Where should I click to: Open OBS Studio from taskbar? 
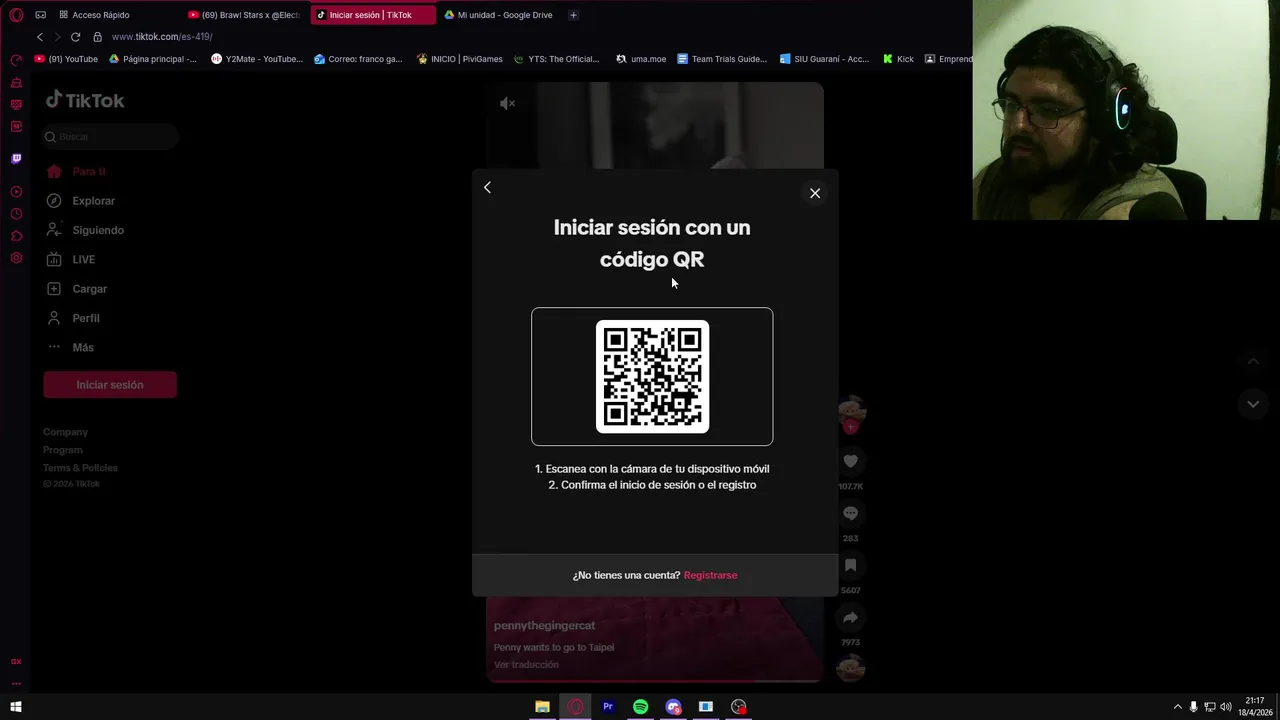[739, 707]
